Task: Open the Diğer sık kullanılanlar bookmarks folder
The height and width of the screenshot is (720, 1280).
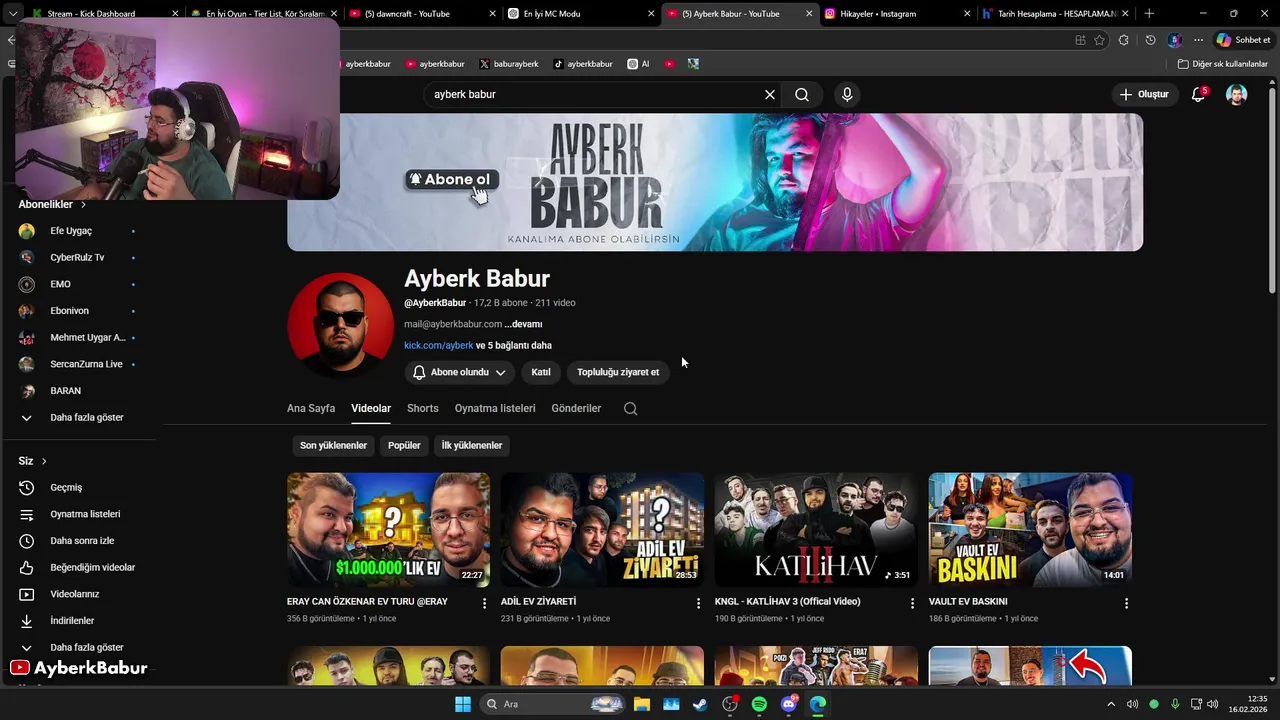Action: (x=1222, y=63)
